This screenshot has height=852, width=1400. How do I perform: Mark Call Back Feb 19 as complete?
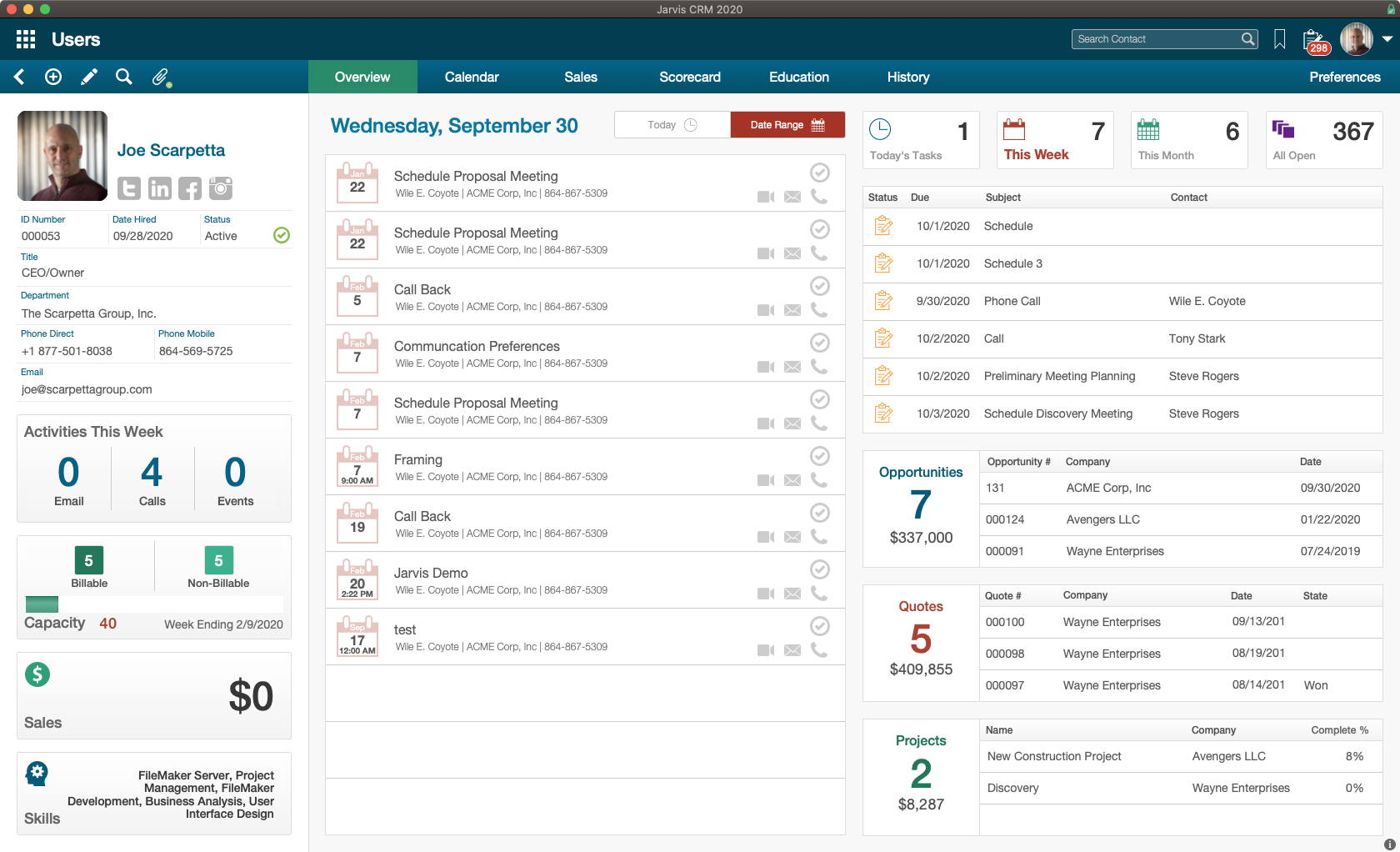click(x=820, y=513)
